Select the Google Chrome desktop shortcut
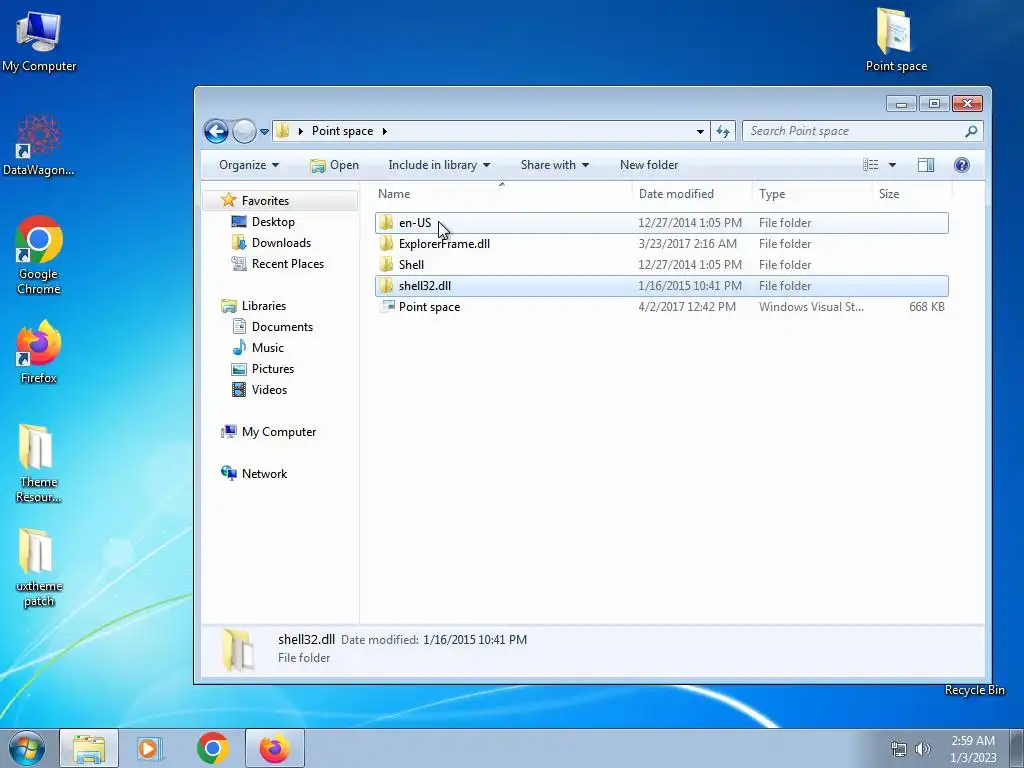The image size is (1024, 768). (39, 255)
